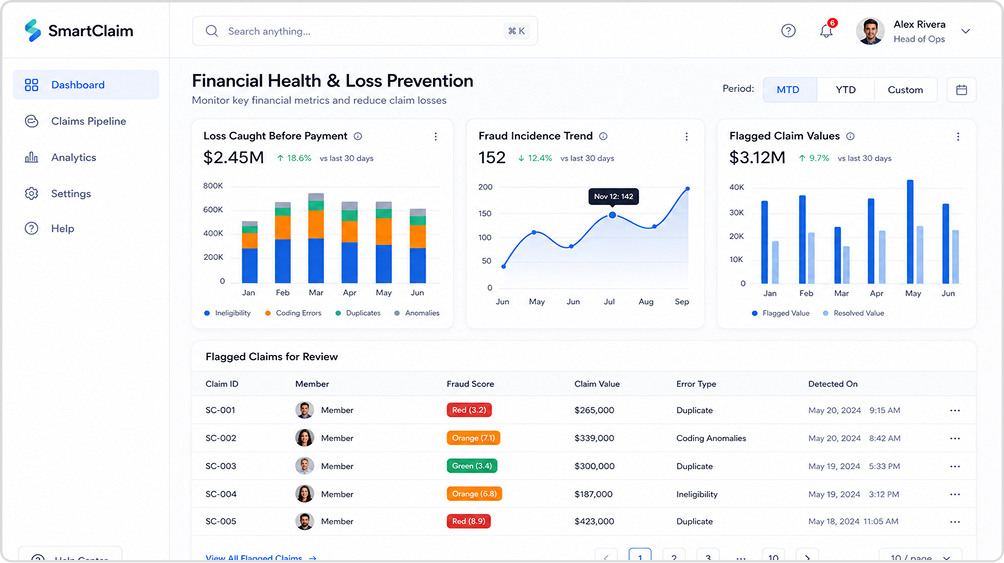This screenshot has height=563, width=1004.
Task: Click the help question-mark icon in header
Action: point(788,31)
